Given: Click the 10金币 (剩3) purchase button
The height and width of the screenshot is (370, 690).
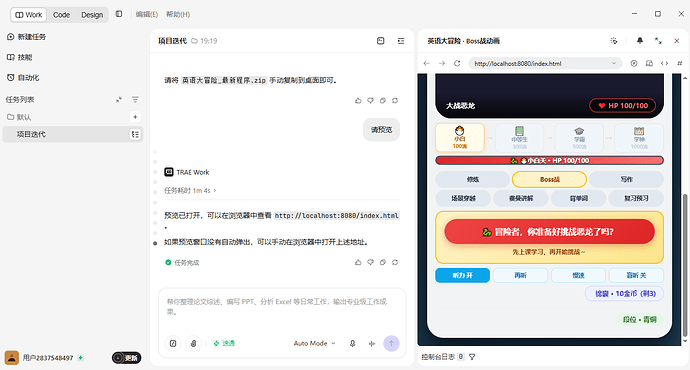Looking at the screenshot, I should [625, 293].
